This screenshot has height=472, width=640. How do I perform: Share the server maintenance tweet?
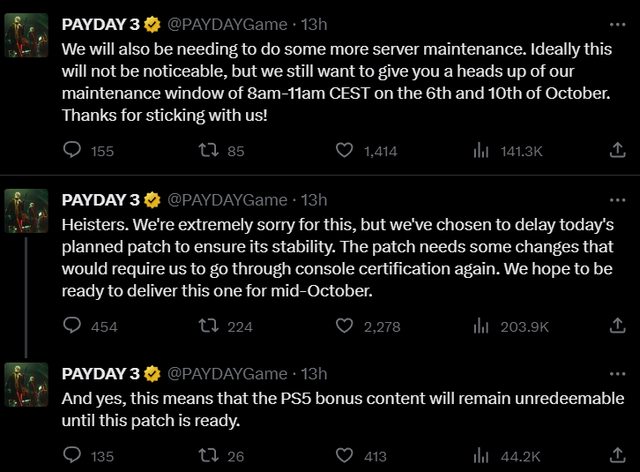pos(617,151)
